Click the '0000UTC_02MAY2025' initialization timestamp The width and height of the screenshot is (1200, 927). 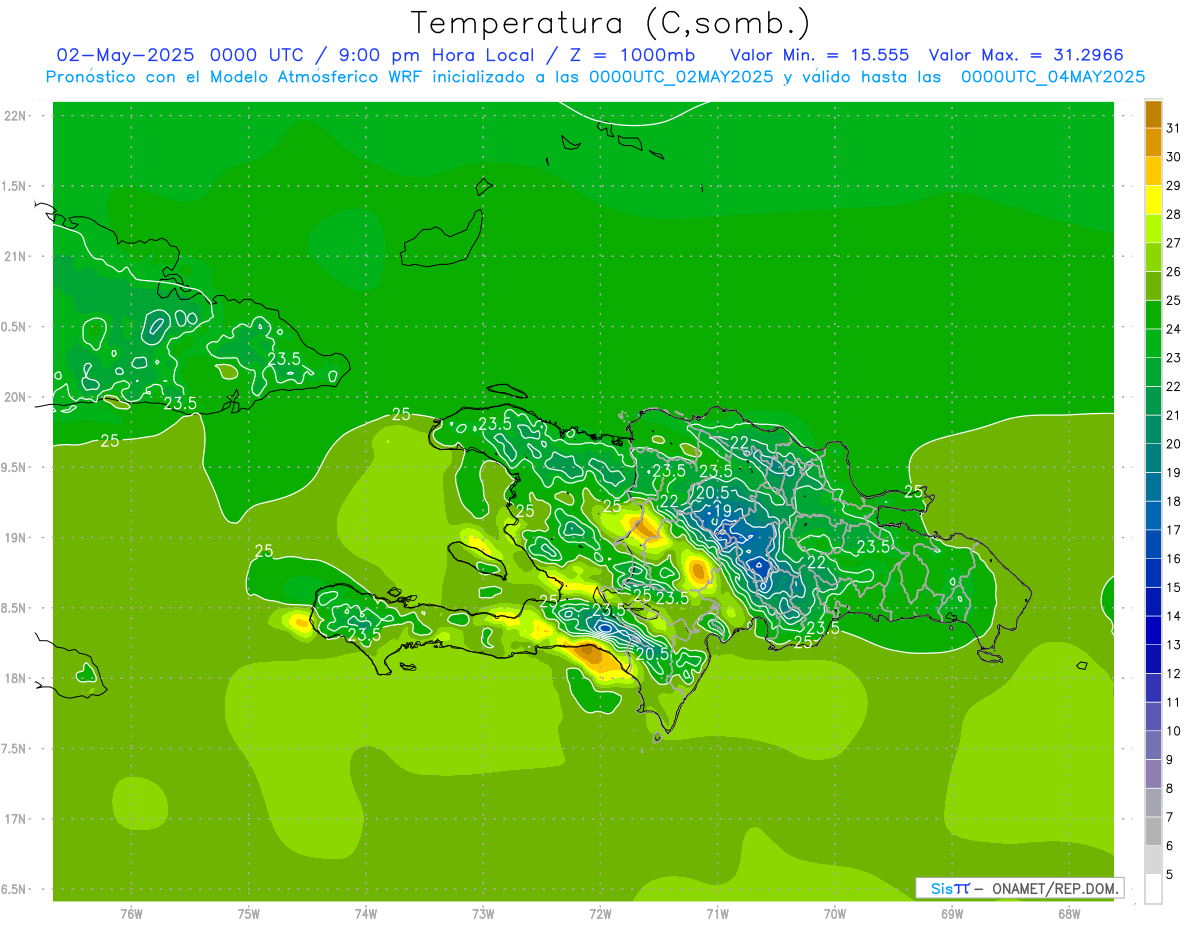click(681, 76)
